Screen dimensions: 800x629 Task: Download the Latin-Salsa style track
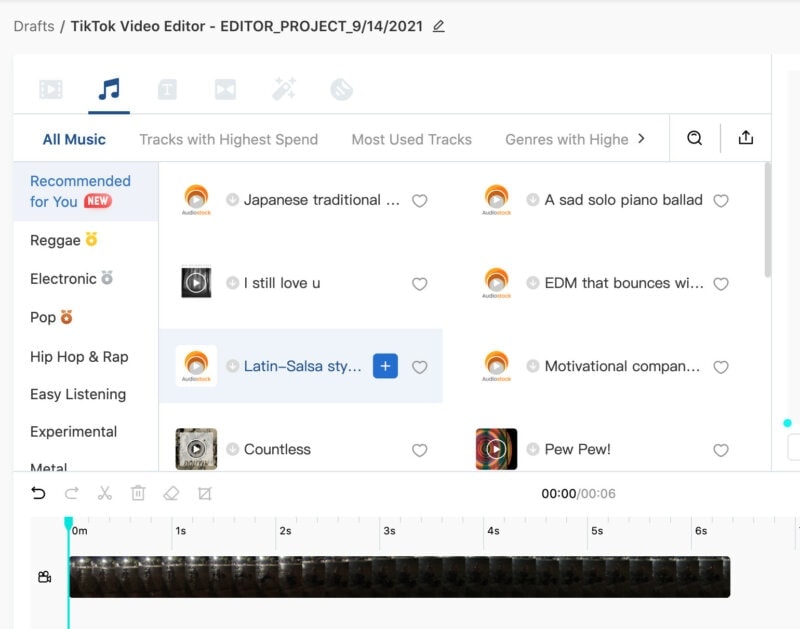click(x=232, y=366)
